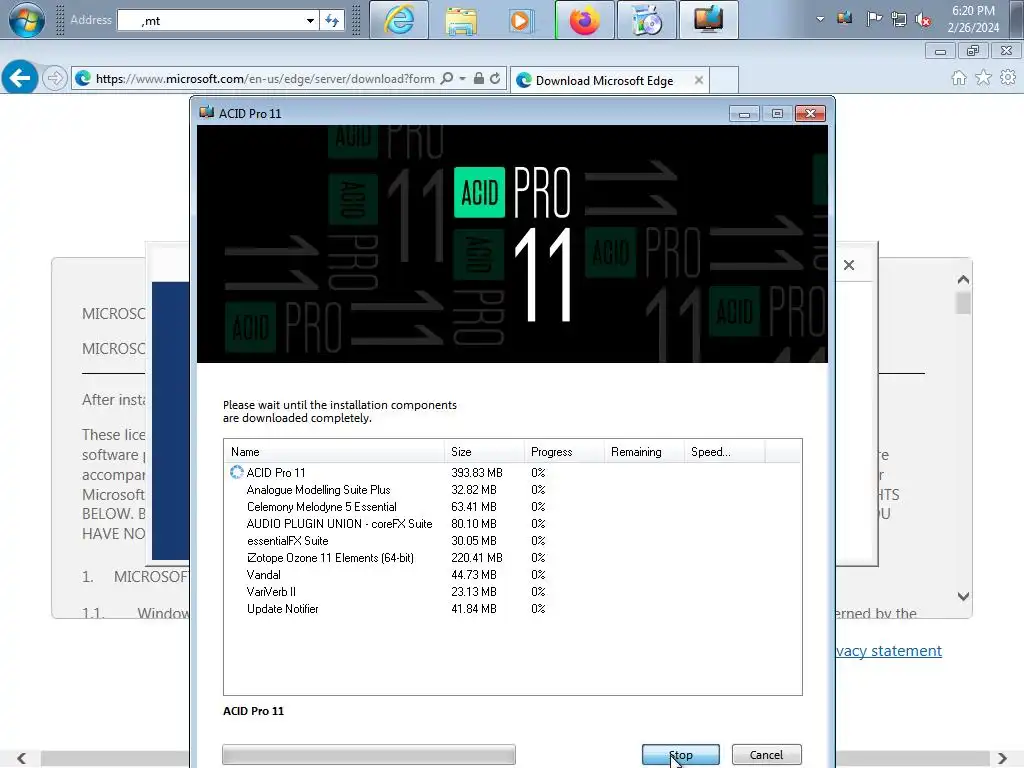Switch to Firefox in the taskbar

tap(584, 20)
